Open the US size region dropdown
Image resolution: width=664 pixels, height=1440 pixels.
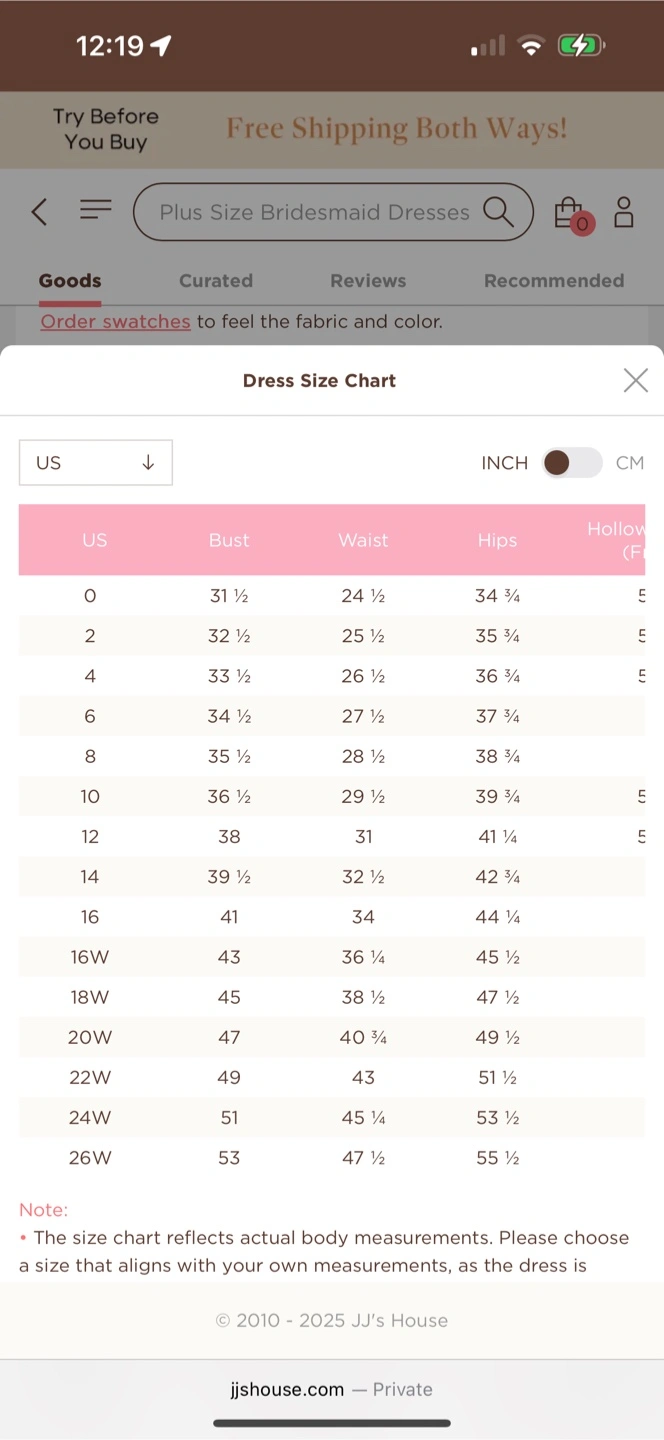[96, 463]
